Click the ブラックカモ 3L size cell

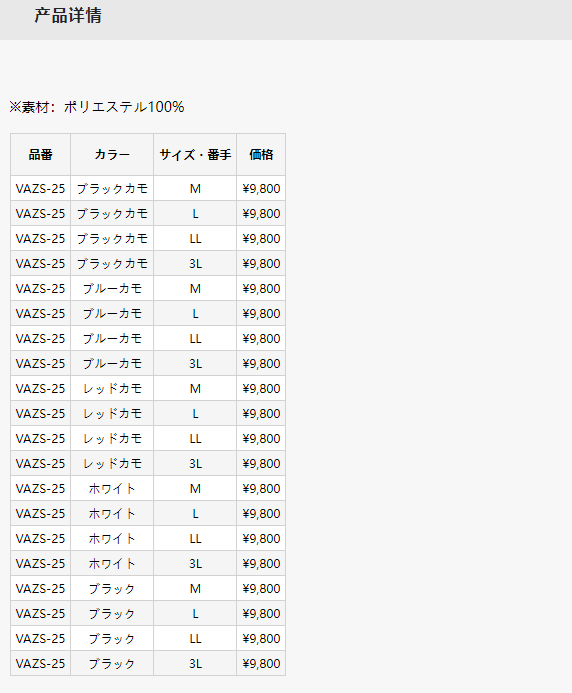[195, 264]
